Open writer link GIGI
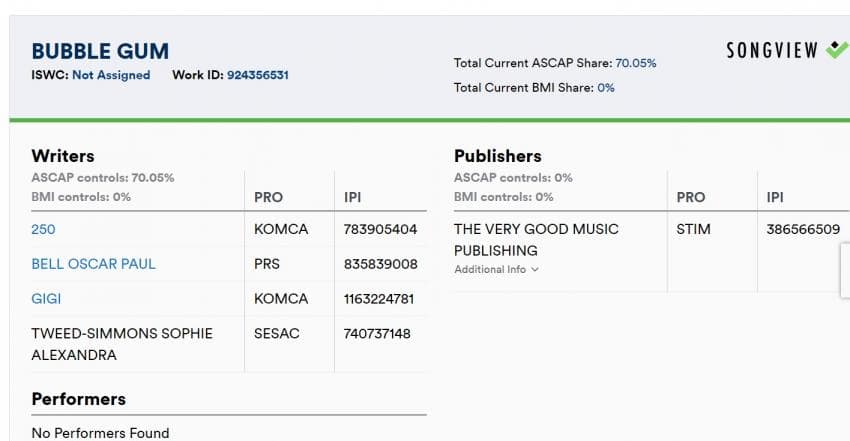 [x=46, y=299]
